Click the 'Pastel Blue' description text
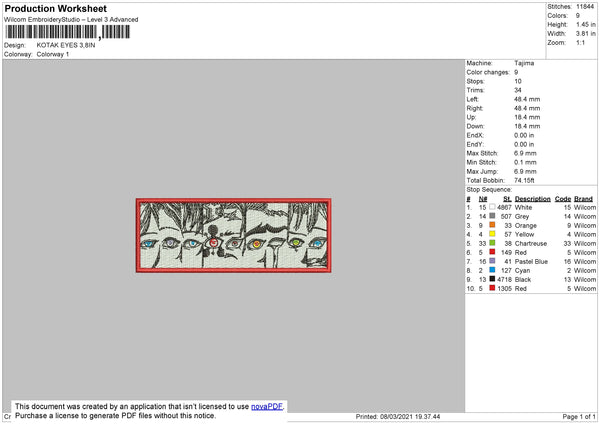The width and height of the screenshot is (600, 424). click(532, 261)
